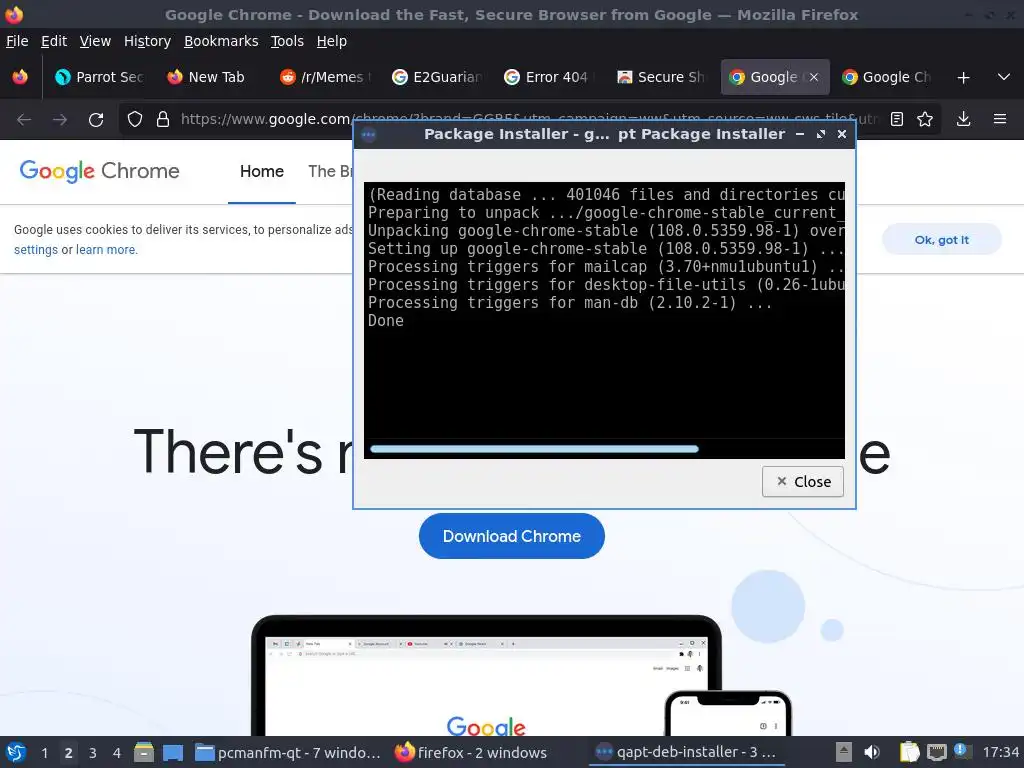Click the Firefox View icon
The width and height of the screenshot is (1024, 768).
[x=20, y=77]
